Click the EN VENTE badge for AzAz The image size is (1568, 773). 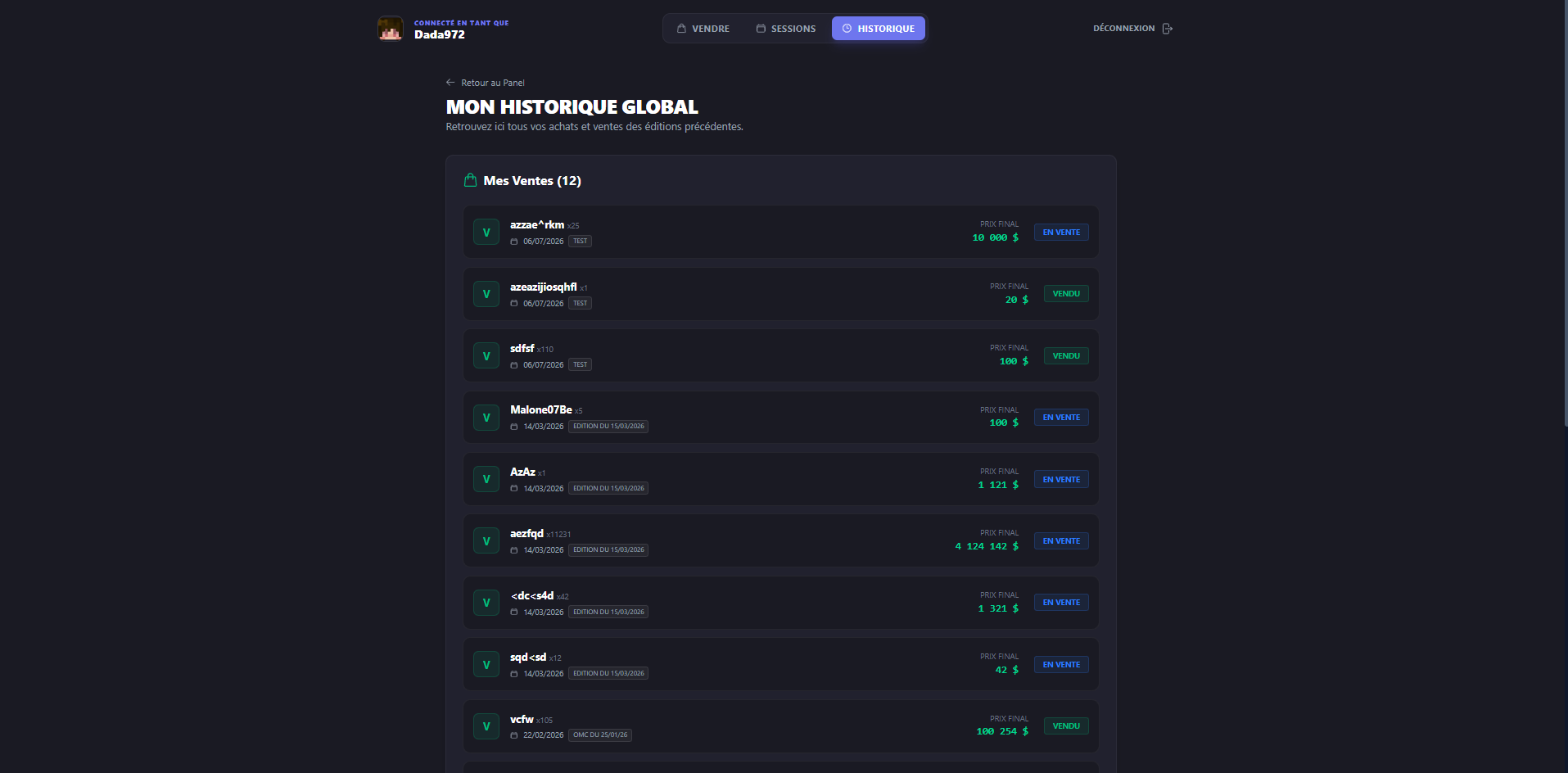coord(1061,480)
